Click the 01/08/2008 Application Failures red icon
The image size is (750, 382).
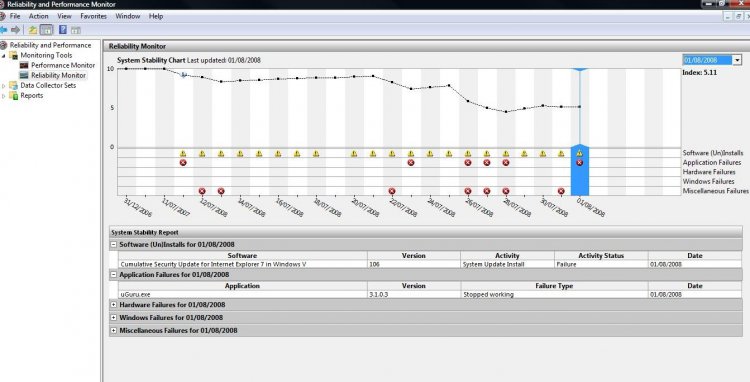[580, 163]
